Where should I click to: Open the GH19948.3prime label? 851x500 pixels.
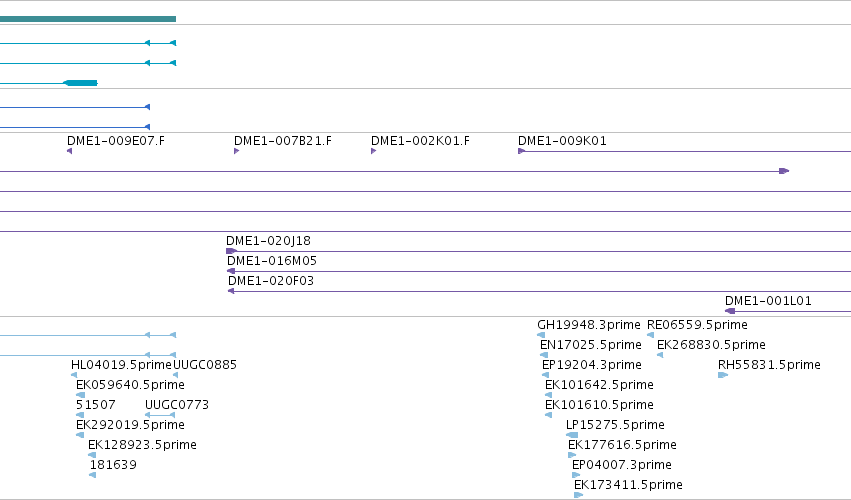589,325
